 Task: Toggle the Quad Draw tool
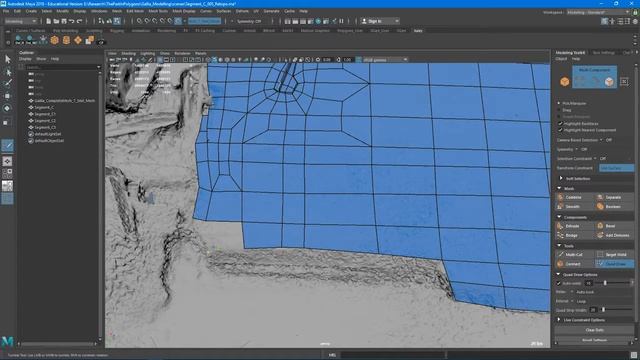[614, 264]
